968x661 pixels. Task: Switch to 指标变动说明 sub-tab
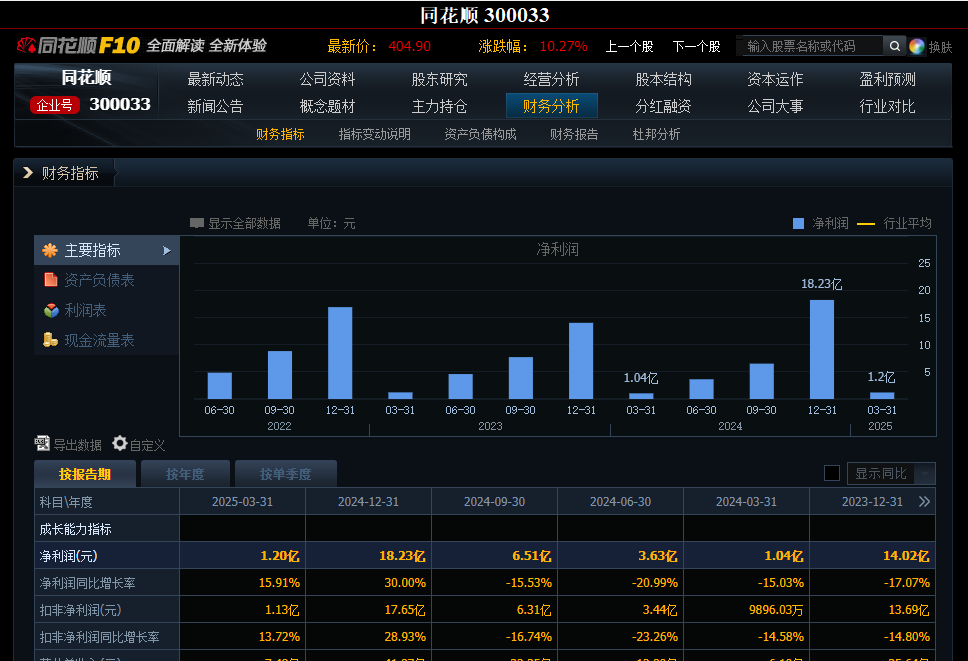[375, 134]
